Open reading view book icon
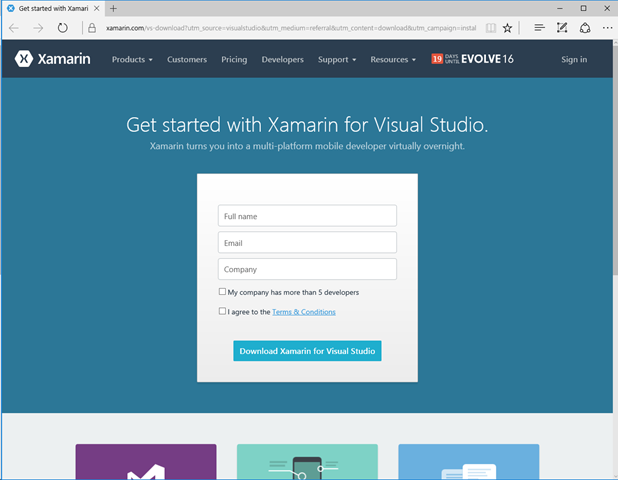618x480 pixels. tap(487, 28)
